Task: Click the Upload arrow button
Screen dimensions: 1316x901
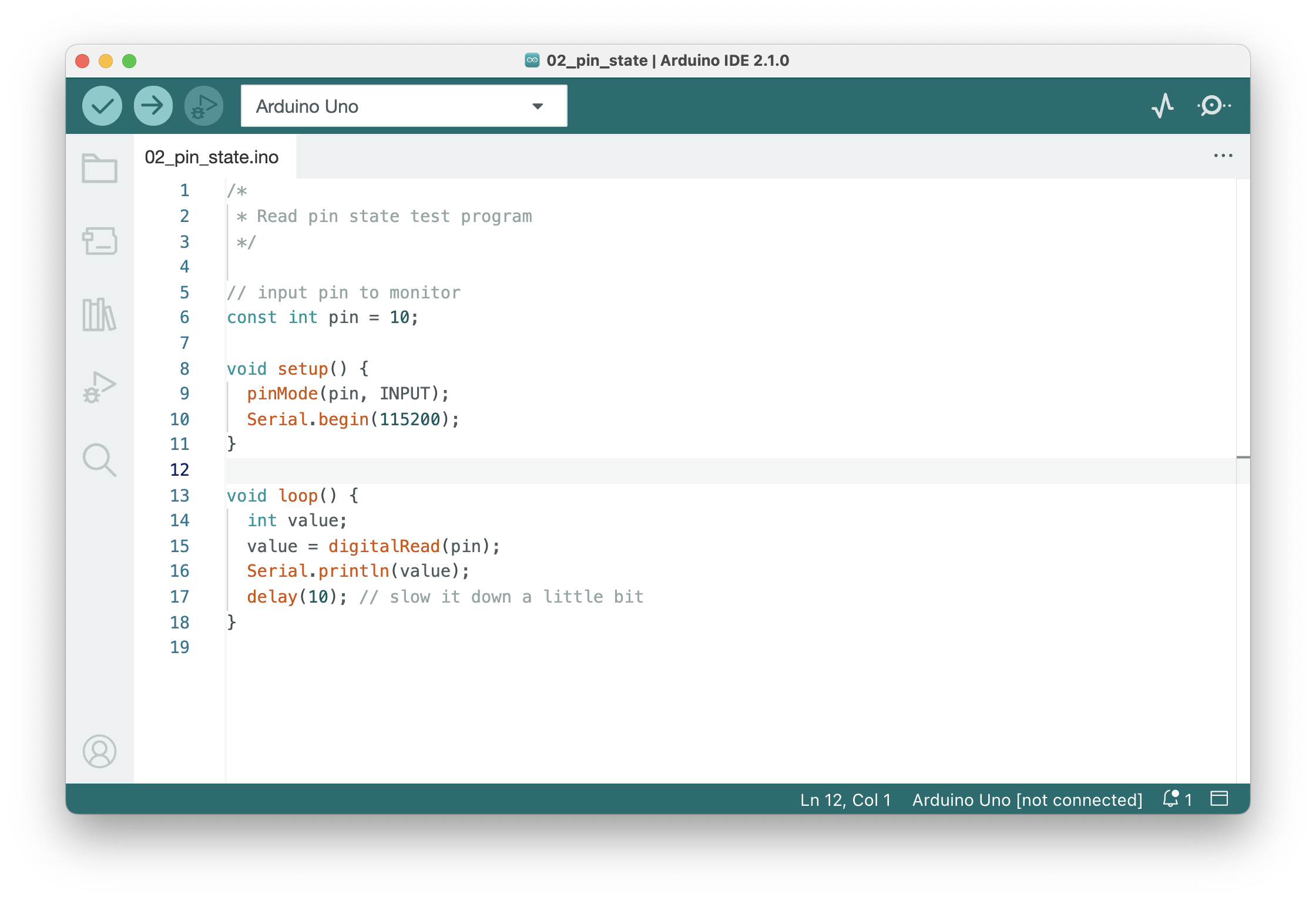Action: [x=153, y=106]
